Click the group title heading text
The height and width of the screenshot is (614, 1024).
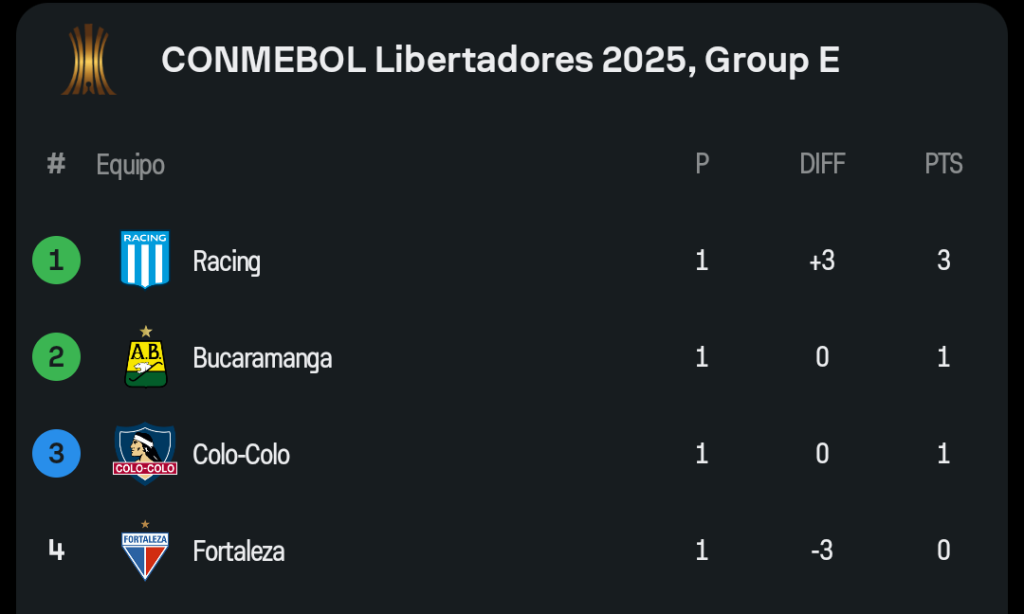(500, 60)
